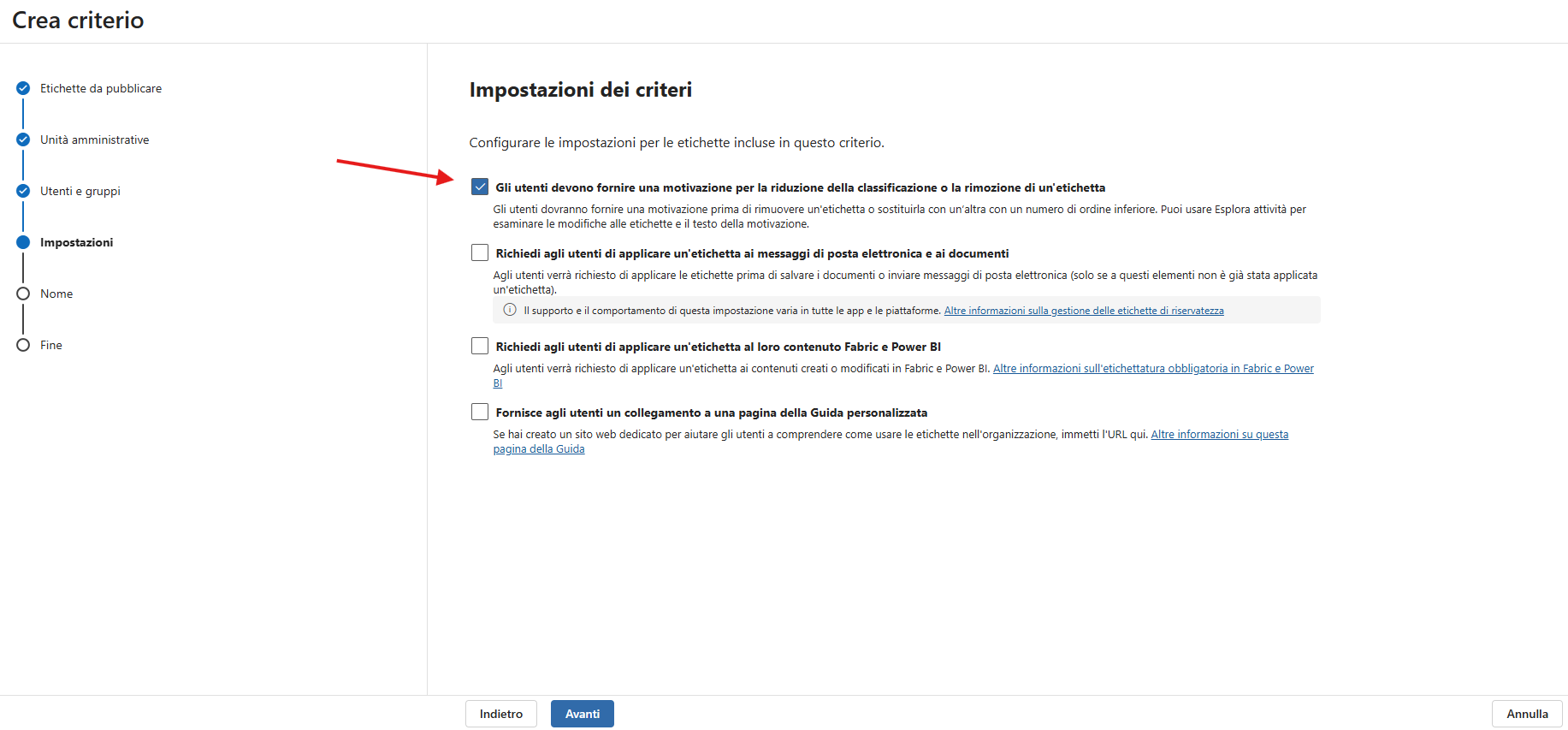
Task: Check the Fabric and Power BI labeling option
Action: (x=480, y=346)
